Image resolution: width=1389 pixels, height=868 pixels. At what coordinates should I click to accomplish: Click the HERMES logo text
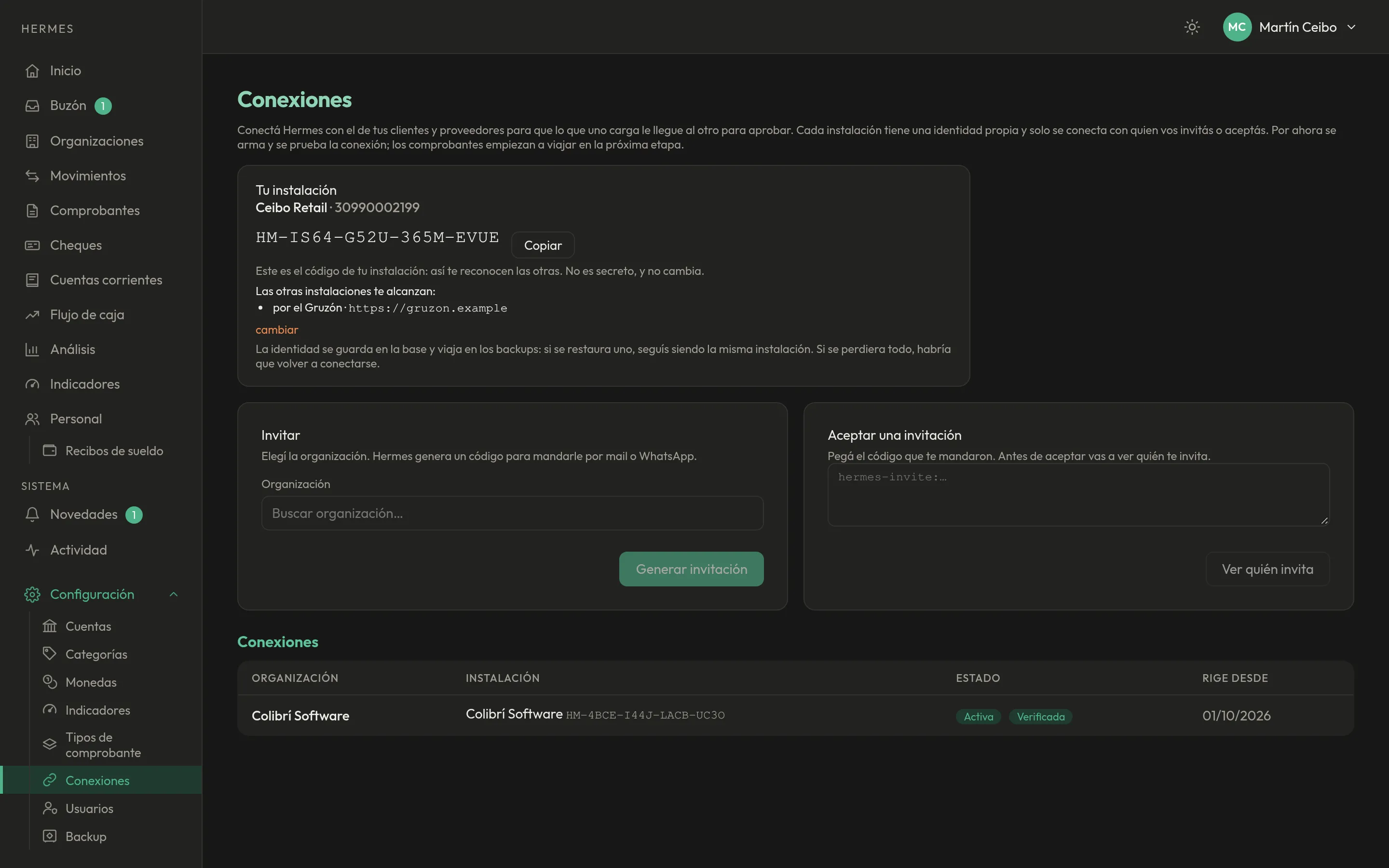(47, 29)
